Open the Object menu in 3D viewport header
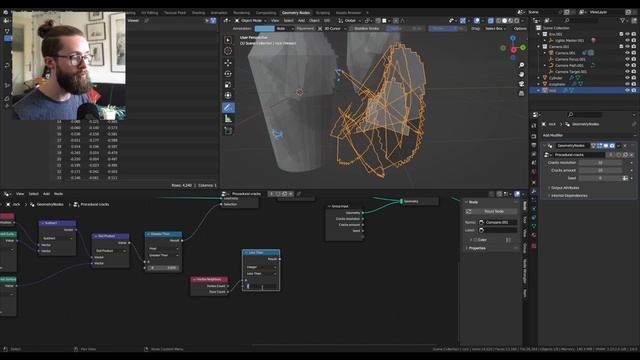Viewport: 640px width, 360px height. click(314, 20)
